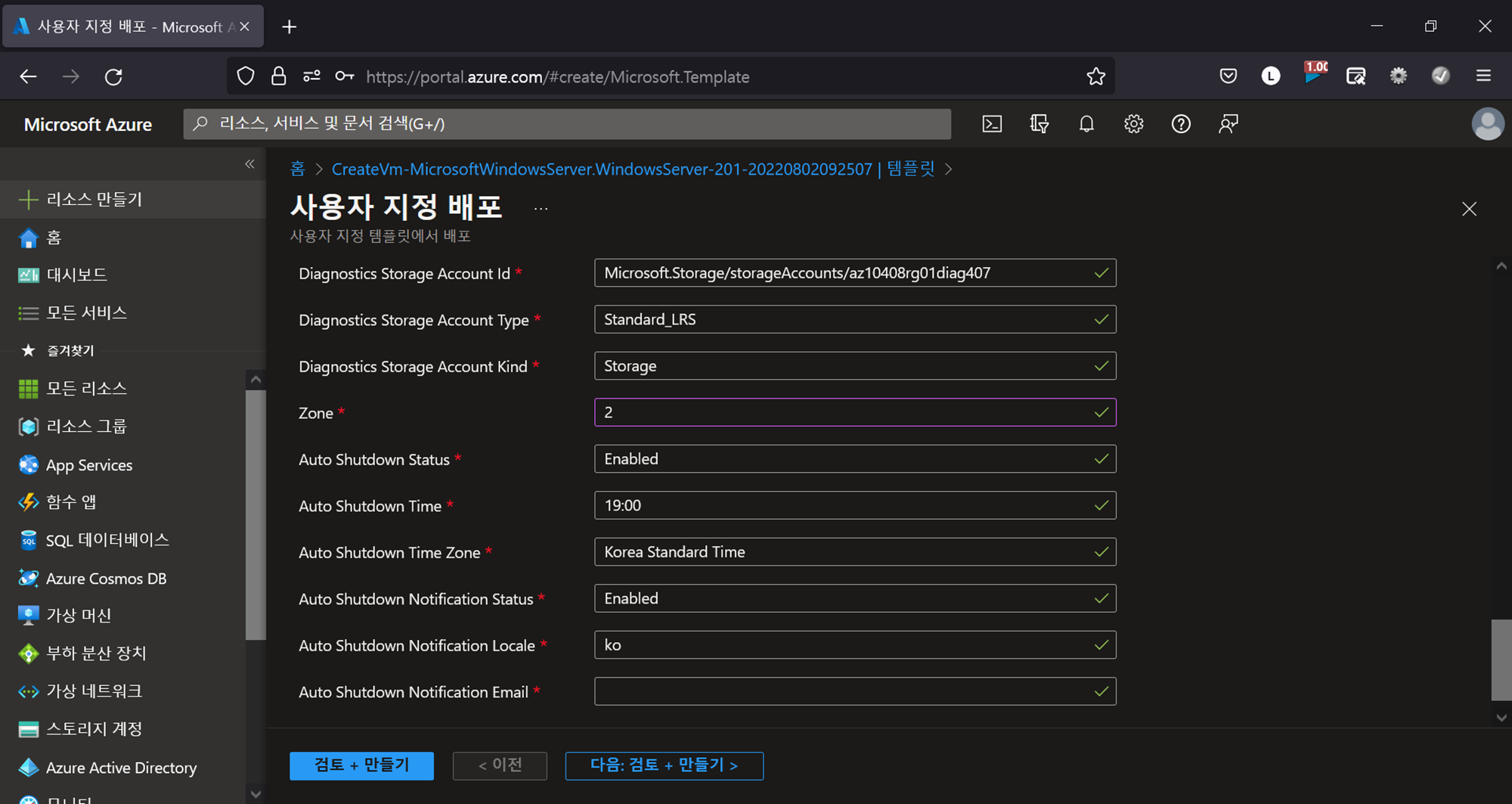Screen dimensions: 1512x804
Task: Open 모든 서비스 in sidebar
Action: coord(133,312)
